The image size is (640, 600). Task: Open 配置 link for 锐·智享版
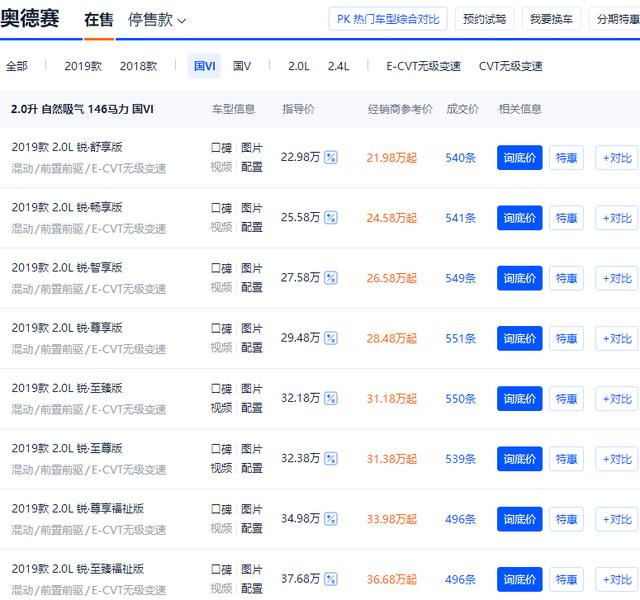(x=251, y=287)
